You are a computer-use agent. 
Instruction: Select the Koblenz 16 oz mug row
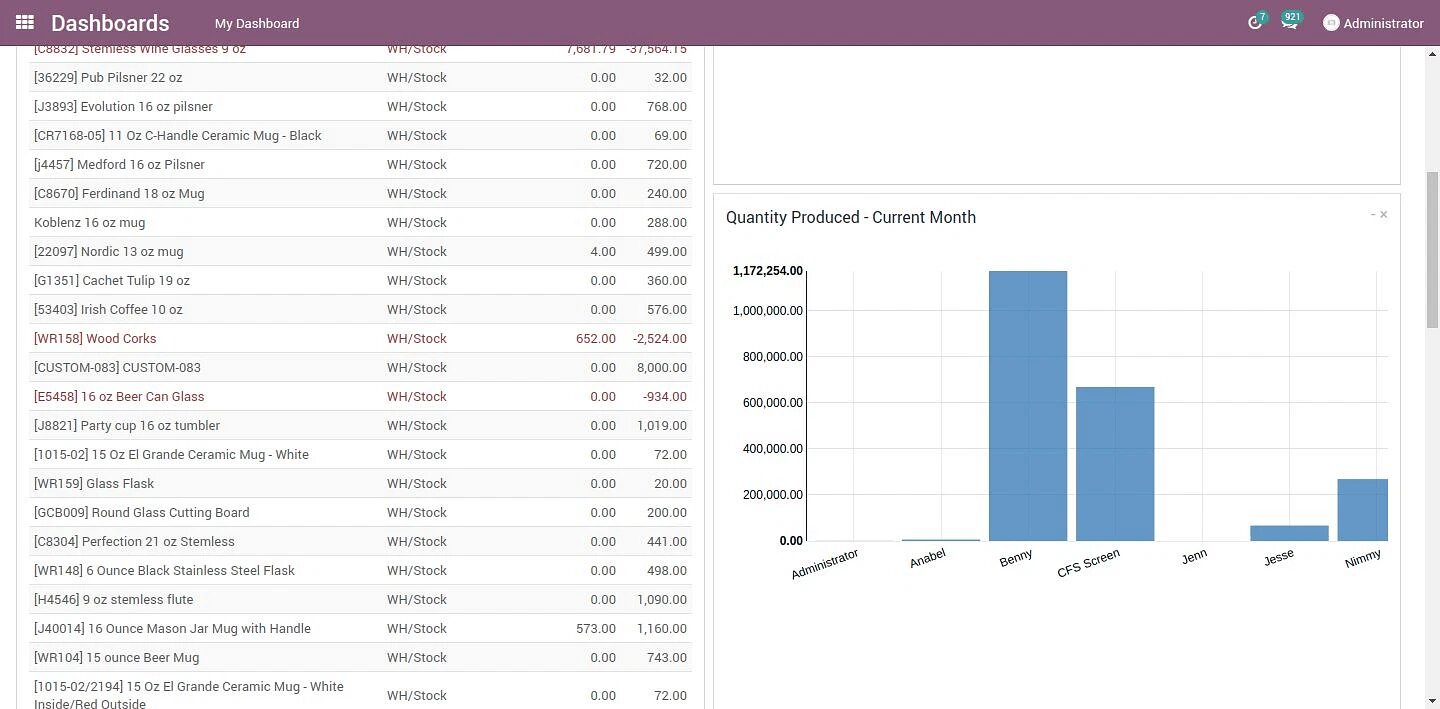tap(89, 223)
